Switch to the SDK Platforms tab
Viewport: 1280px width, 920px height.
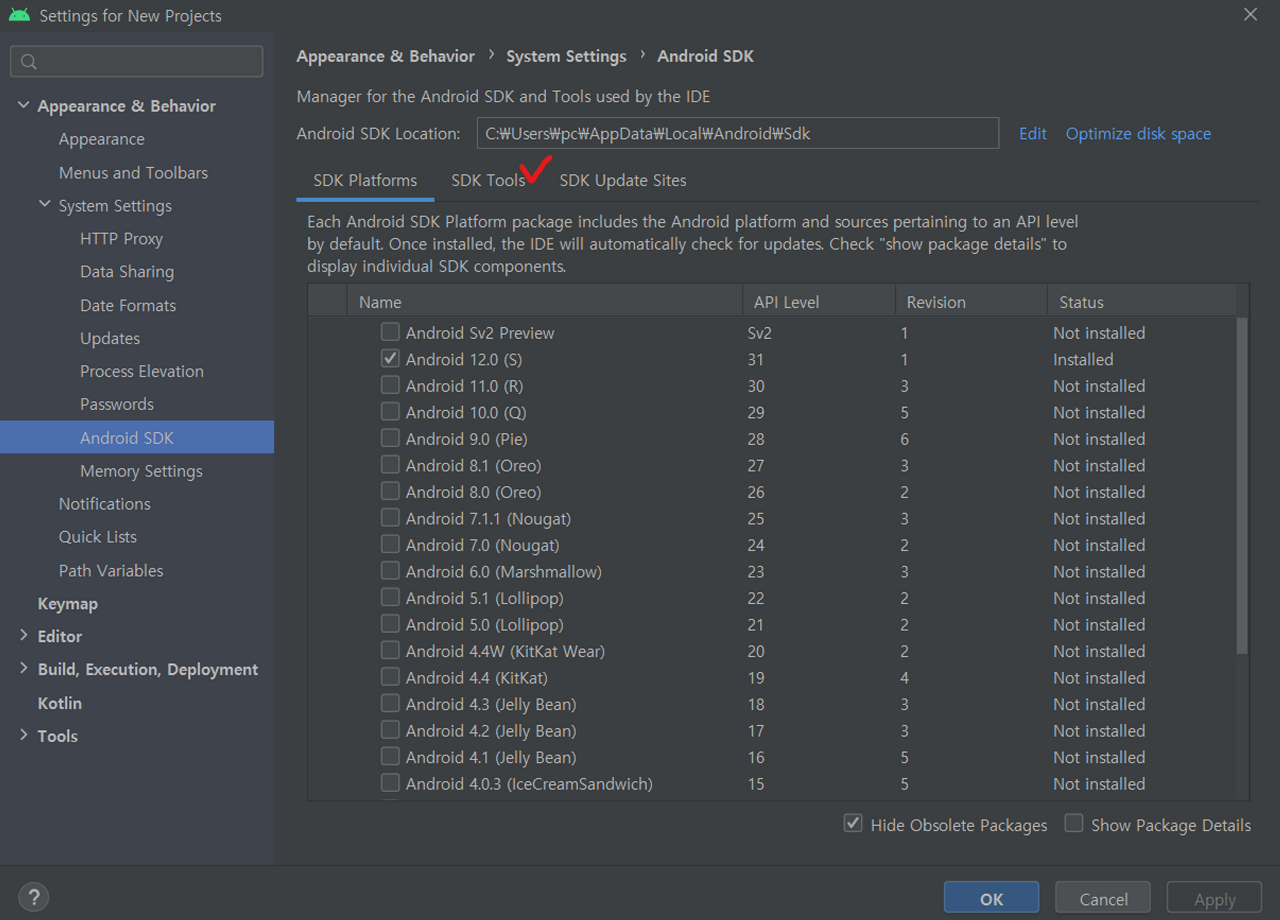pyautogui.click(x=365, y=181)
